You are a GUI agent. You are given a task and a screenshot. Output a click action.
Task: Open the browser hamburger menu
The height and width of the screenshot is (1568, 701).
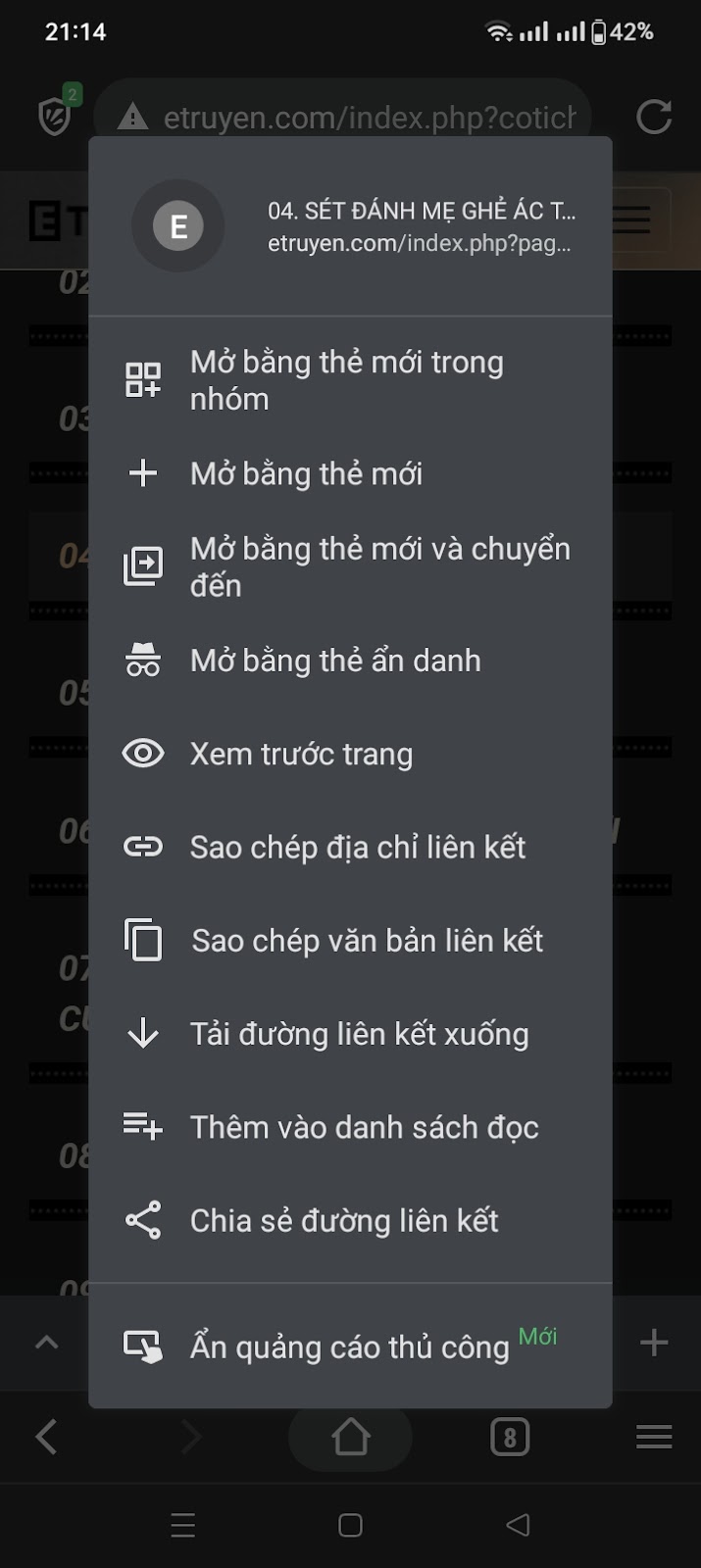653,1437
